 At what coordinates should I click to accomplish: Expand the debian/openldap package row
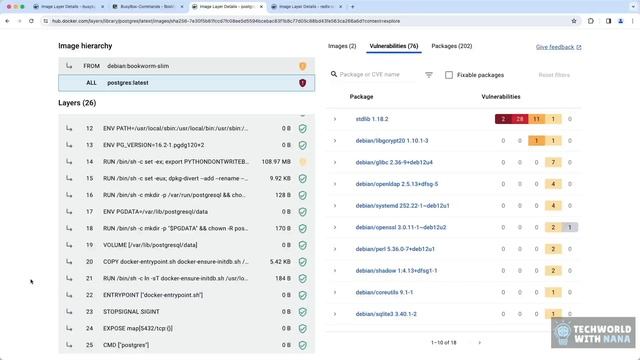click(335, 184)
